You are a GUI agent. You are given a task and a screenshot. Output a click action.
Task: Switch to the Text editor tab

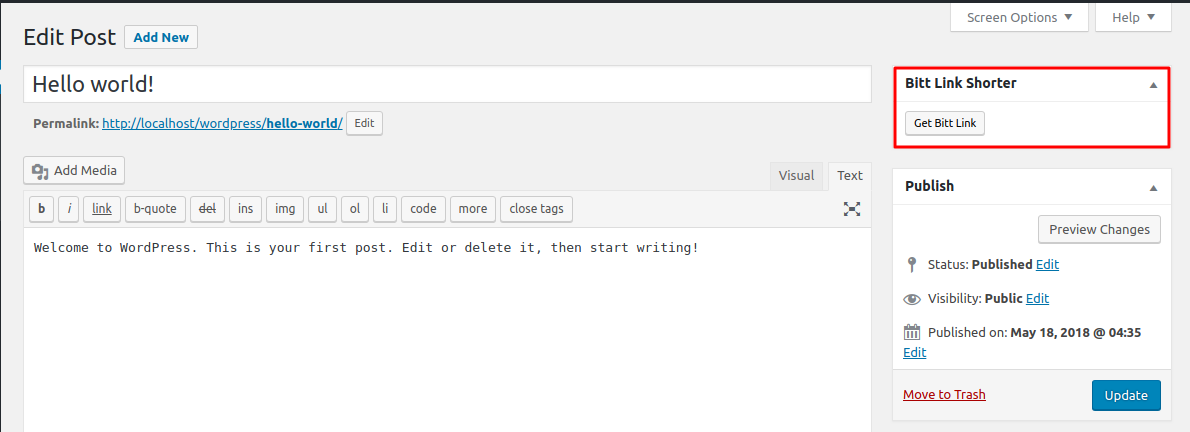click(x=850, y=176)
